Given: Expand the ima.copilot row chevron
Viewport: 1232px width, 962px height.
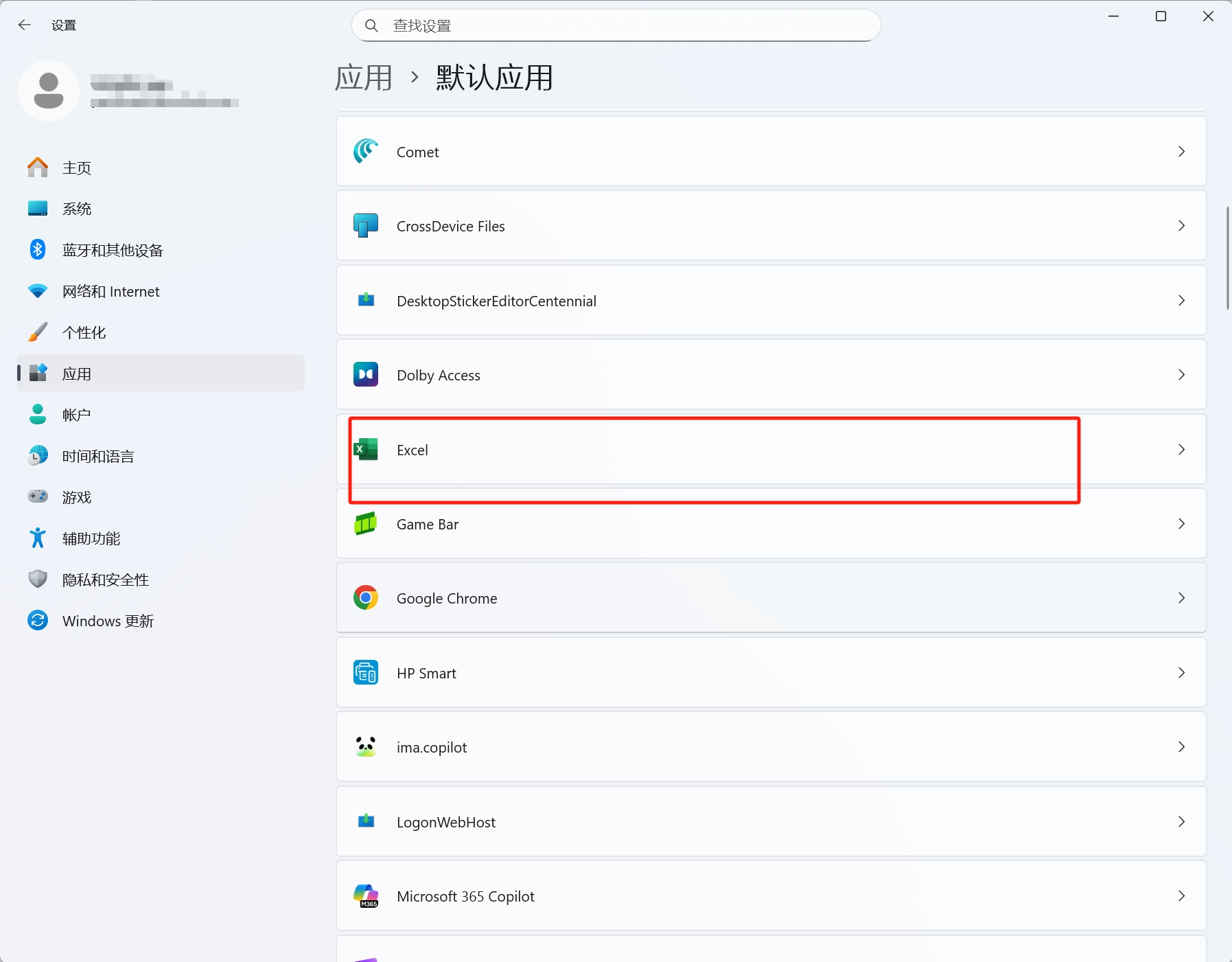Looking at the screenshot, I should (x=1181, y=746).
